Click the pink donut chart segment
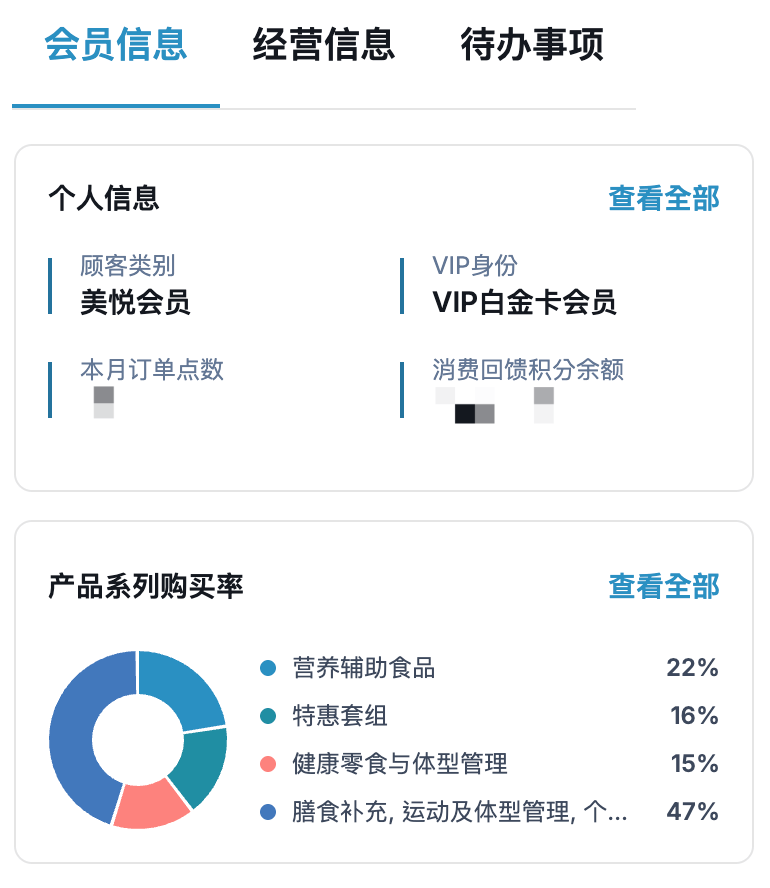 [x=150, y=805]
